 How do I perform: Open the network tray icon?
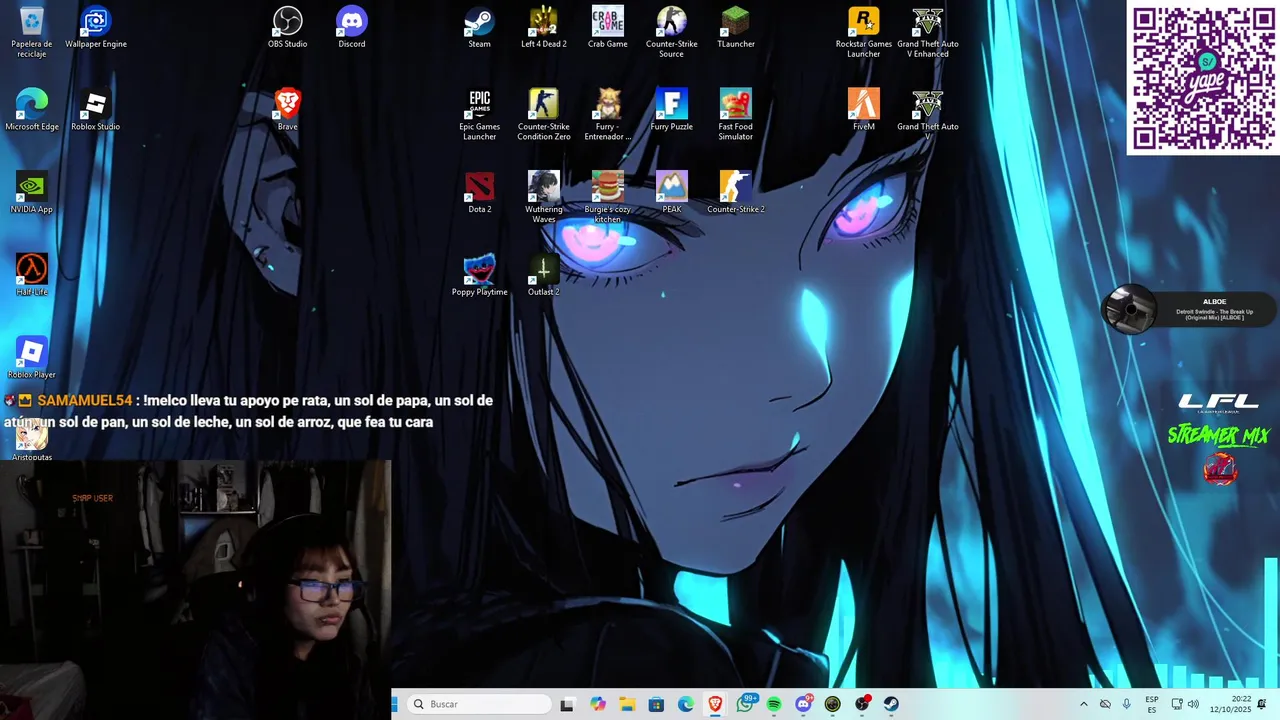click(1177, 704)
